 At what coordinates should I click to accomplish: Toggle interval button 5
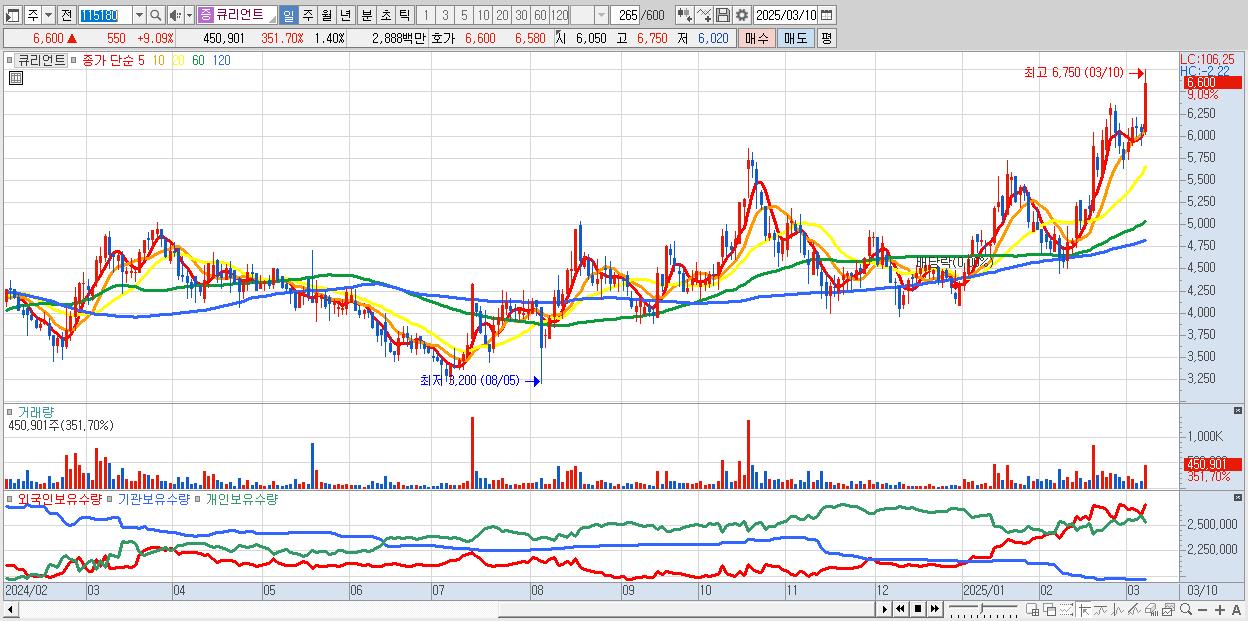coord(464,15)
